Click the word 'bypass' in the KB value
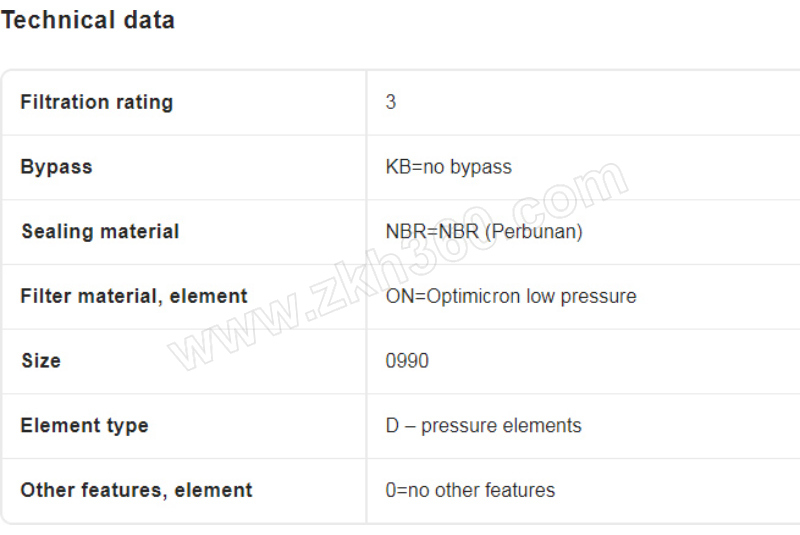The width and height of the screenshot is (800, 535). click(481, 167)
